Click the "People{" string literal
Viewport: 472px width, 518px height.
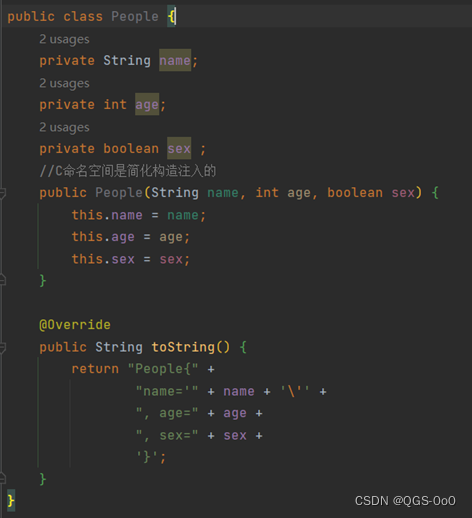(x=163, y=369)
